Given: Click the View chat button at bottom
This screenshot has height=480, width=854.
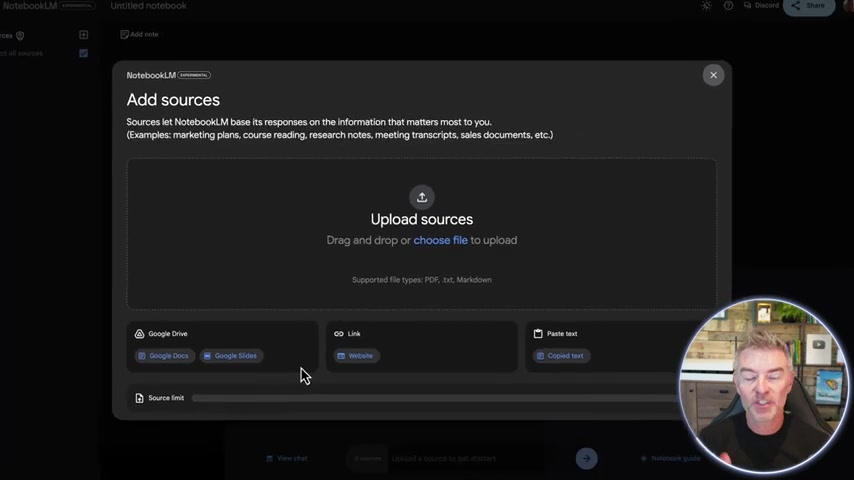Looking at the screenshot, I should (x=287, y=458).
